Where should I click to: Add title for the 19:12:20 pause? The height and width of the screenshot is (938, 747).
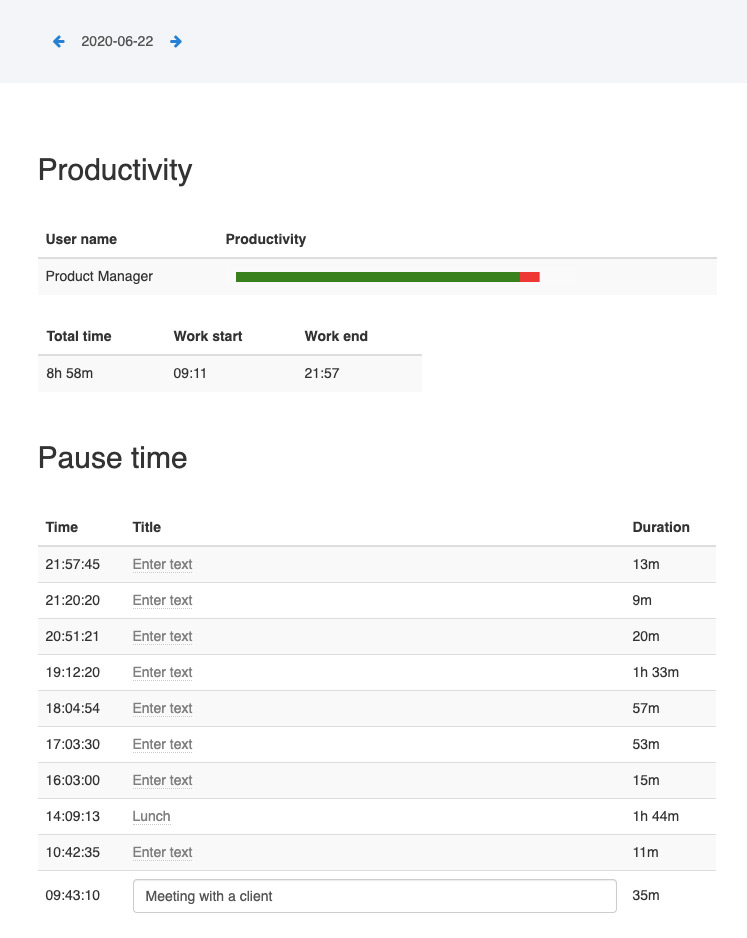tap(162, 672)
